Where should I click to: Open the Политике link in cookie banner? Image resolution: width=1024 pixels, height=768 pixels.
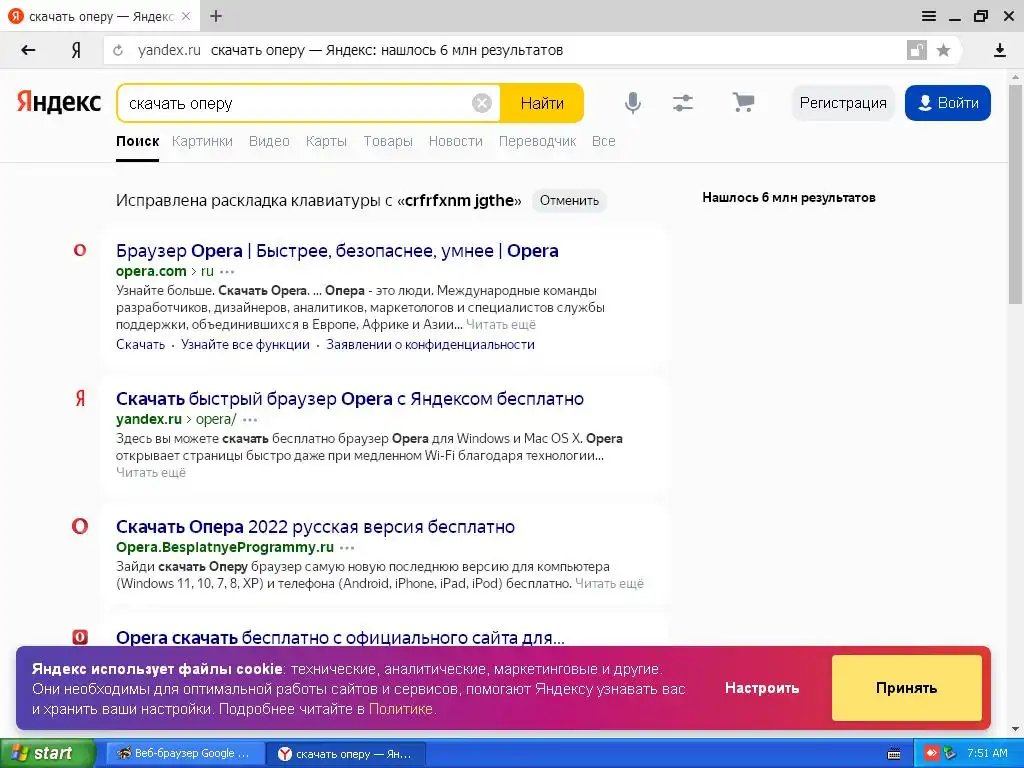click(x=400, y=709)
